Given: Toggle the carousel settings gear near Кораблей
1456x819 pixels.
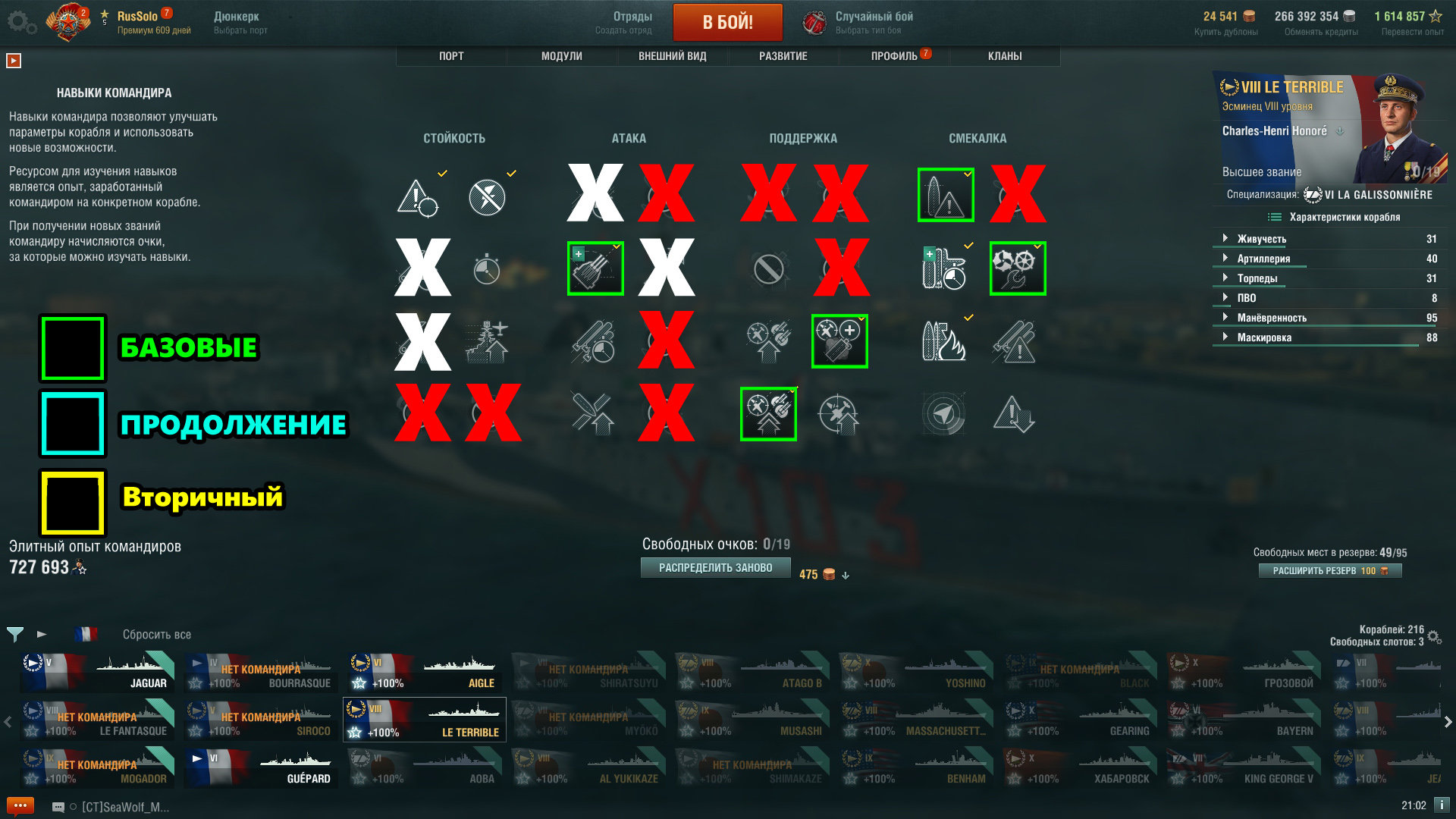Looking at the screenshot, I should point(1434,637).
